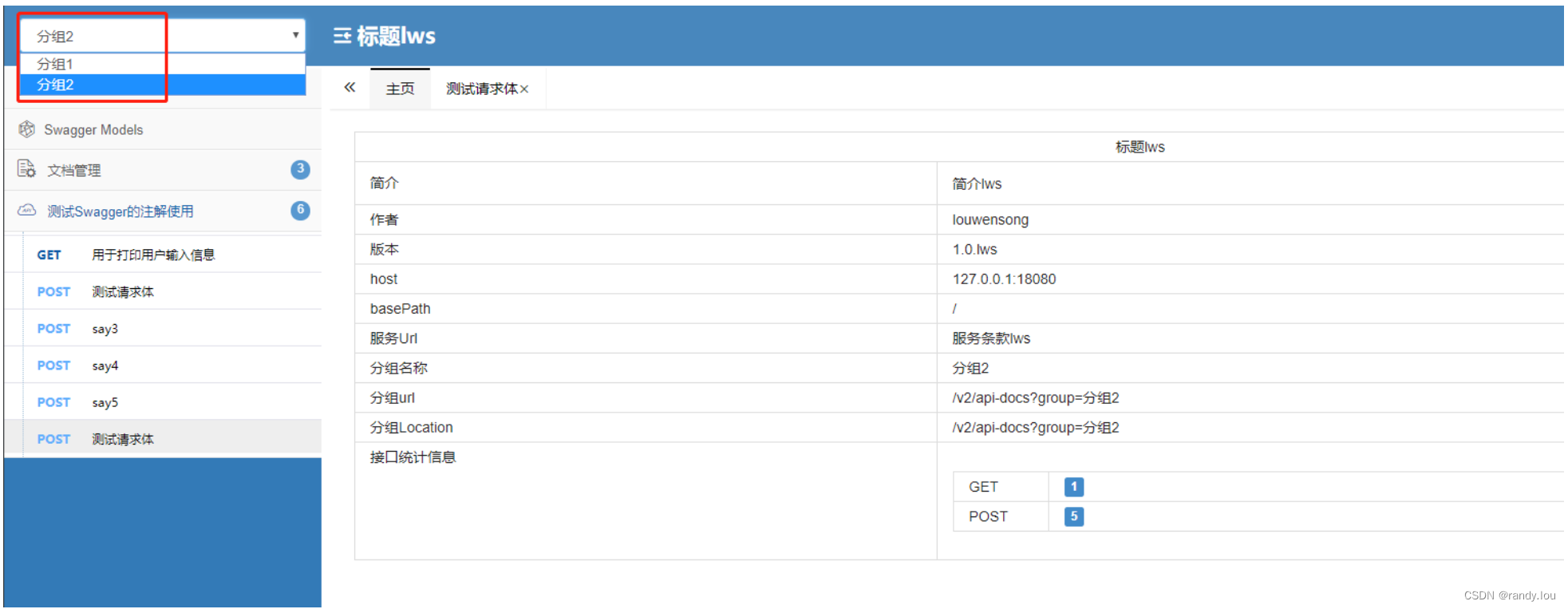Click the 分组url value /v2/api-docs?group=分组2
This screenshot has height=609, width=1568.
click(1036, 397)
